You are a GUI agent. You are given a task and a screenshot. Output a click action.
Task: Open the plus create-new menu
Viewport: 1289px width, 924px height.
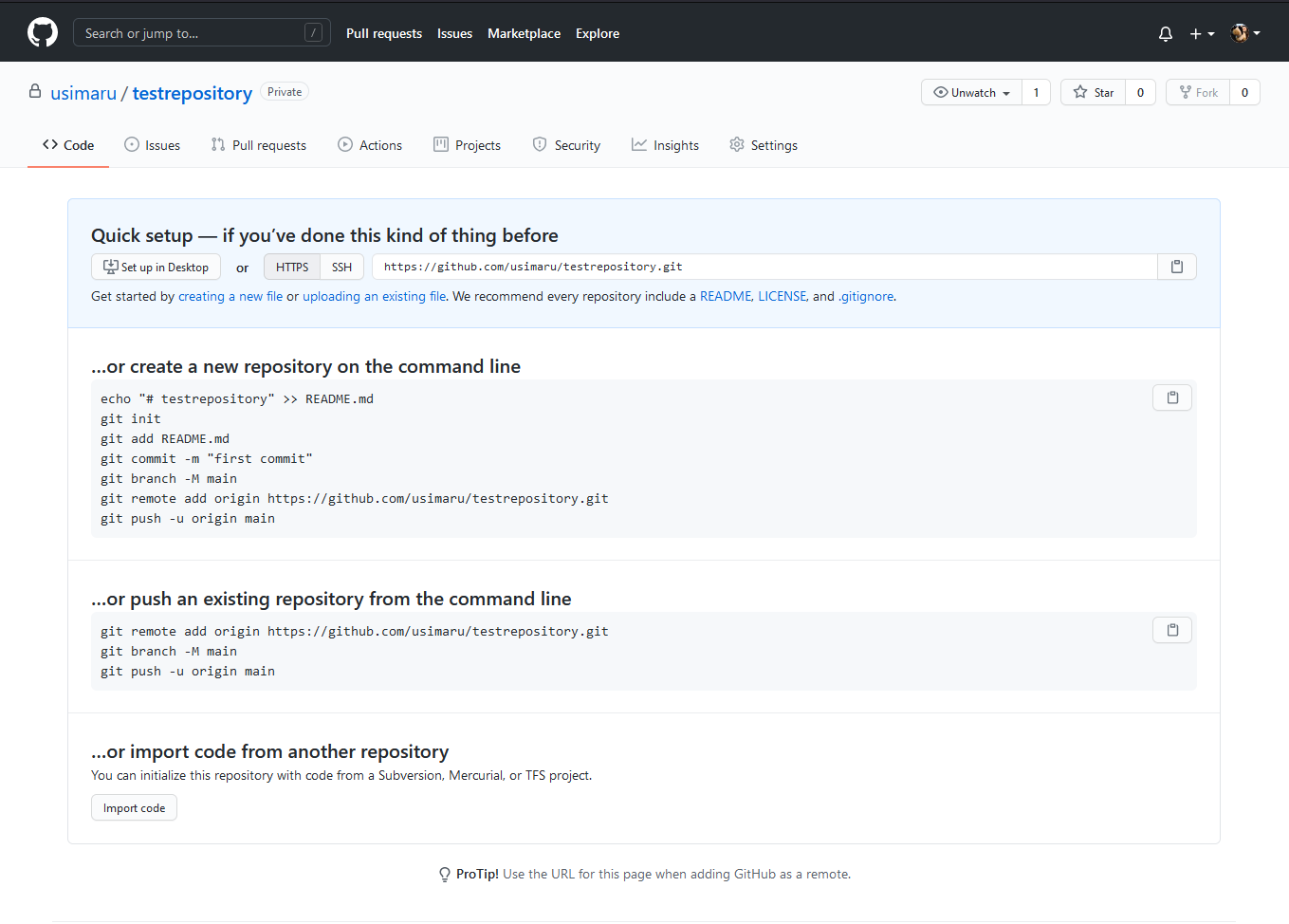[x=1202, y=33]
